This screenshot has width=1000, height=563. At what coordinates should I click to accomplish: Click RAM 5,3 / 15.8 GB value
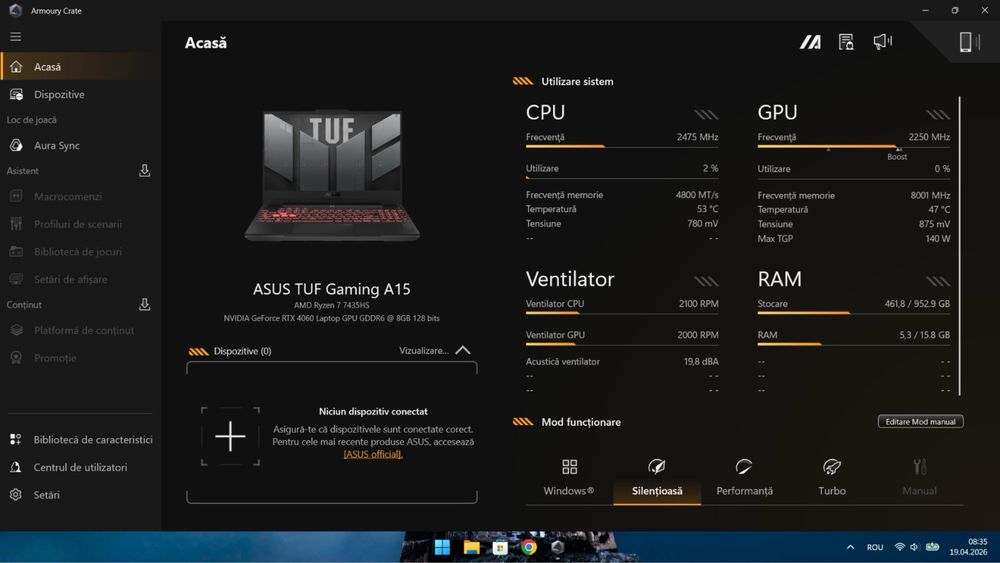pos(924,335)
